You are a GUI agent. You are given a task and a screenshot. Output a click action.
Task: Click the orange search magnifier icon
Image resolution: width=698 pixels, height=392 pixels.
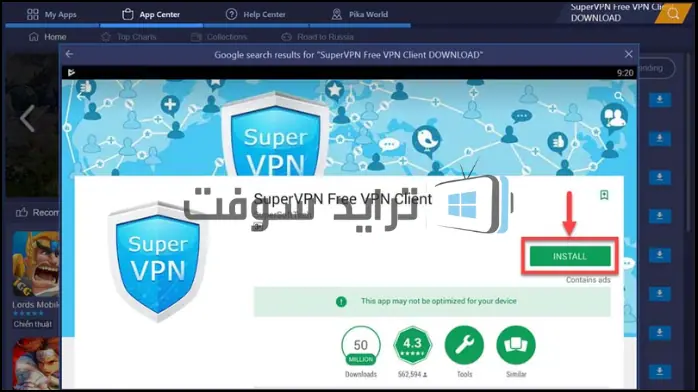pyautogui.click(x=673, y=13)
